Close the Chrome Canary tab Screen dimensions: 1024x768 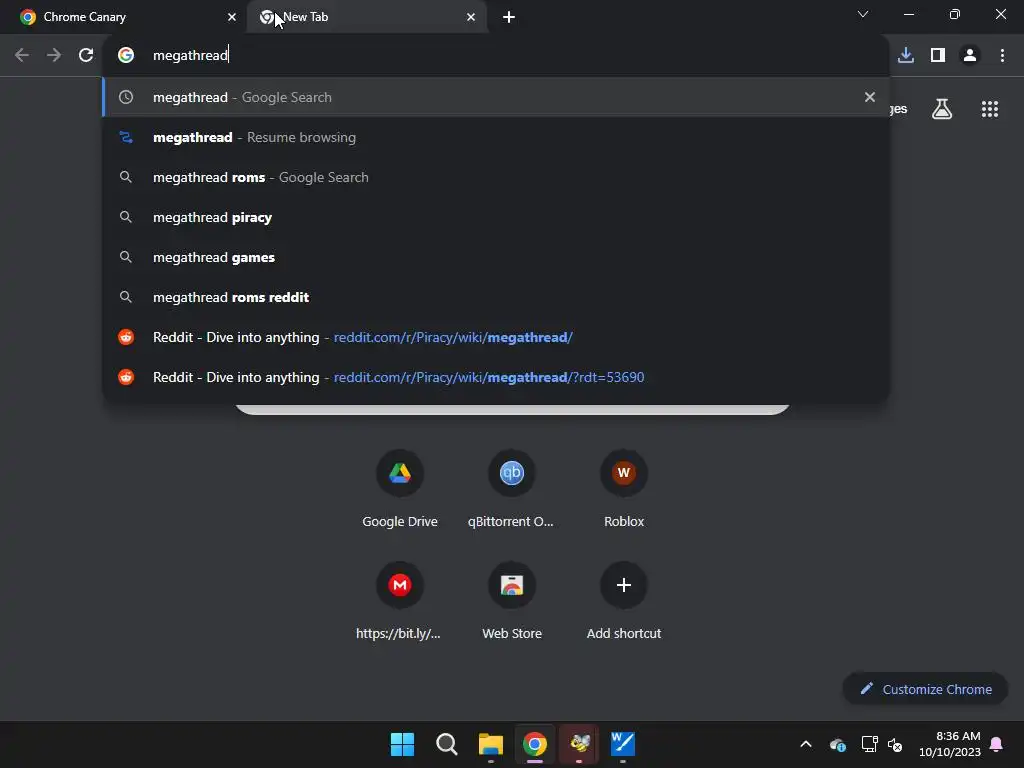[231, 17]
